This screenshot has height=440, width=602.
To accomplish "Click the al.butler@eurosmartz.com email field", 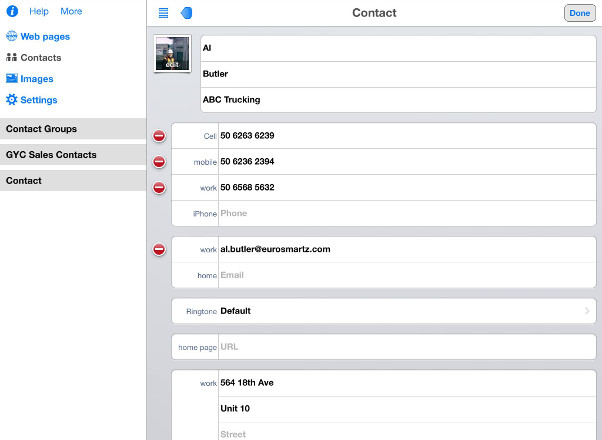I will coord(407,250).
